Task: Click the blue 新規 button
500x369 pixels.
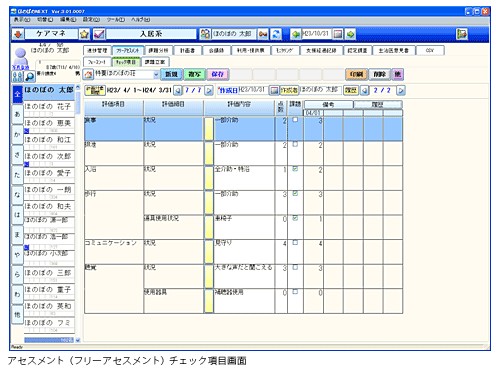Action: 171,74
